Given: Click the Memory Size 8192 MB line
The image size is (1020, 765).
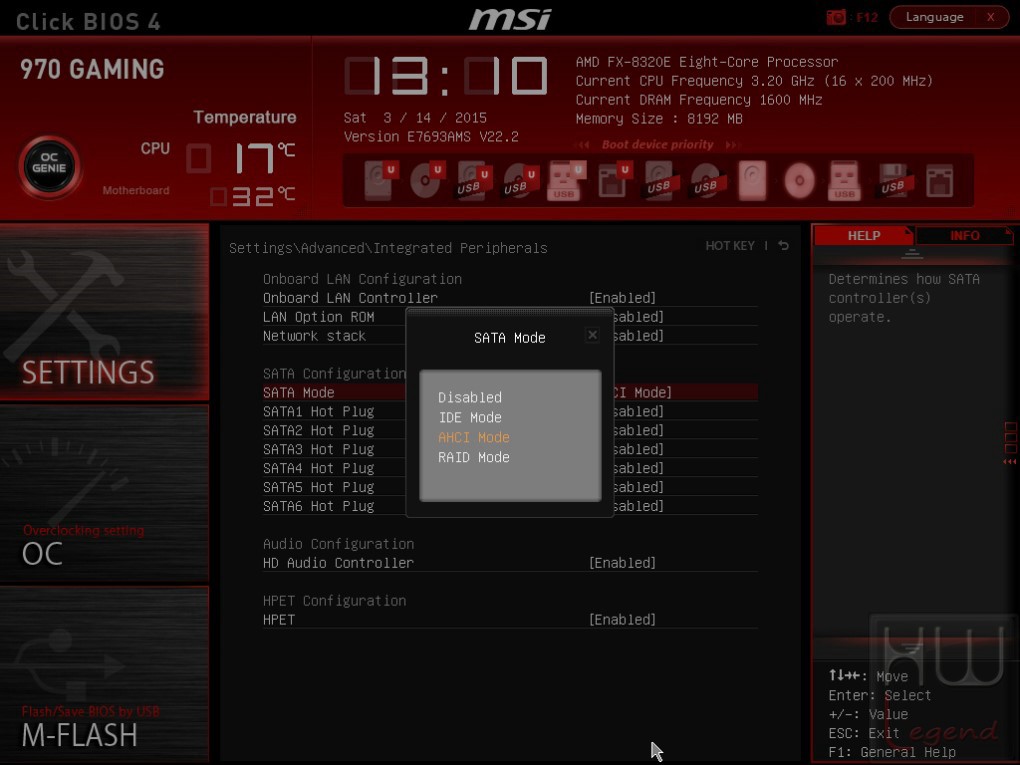Looking at the screenshot, I should [x=659, y=118].
